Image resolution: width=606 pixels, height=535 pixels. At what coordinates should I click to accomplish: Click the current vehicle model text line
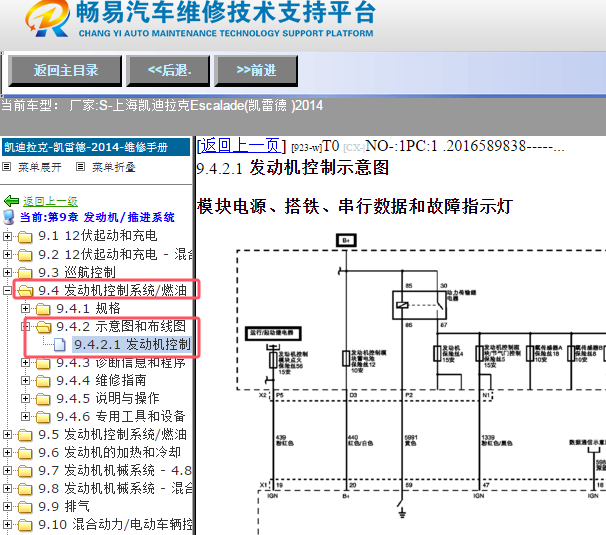[162, 106]
